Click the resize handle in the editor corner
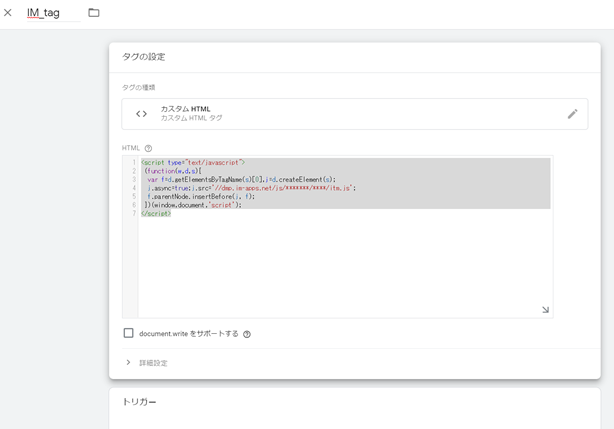614x429 pixels. point(545,310)
